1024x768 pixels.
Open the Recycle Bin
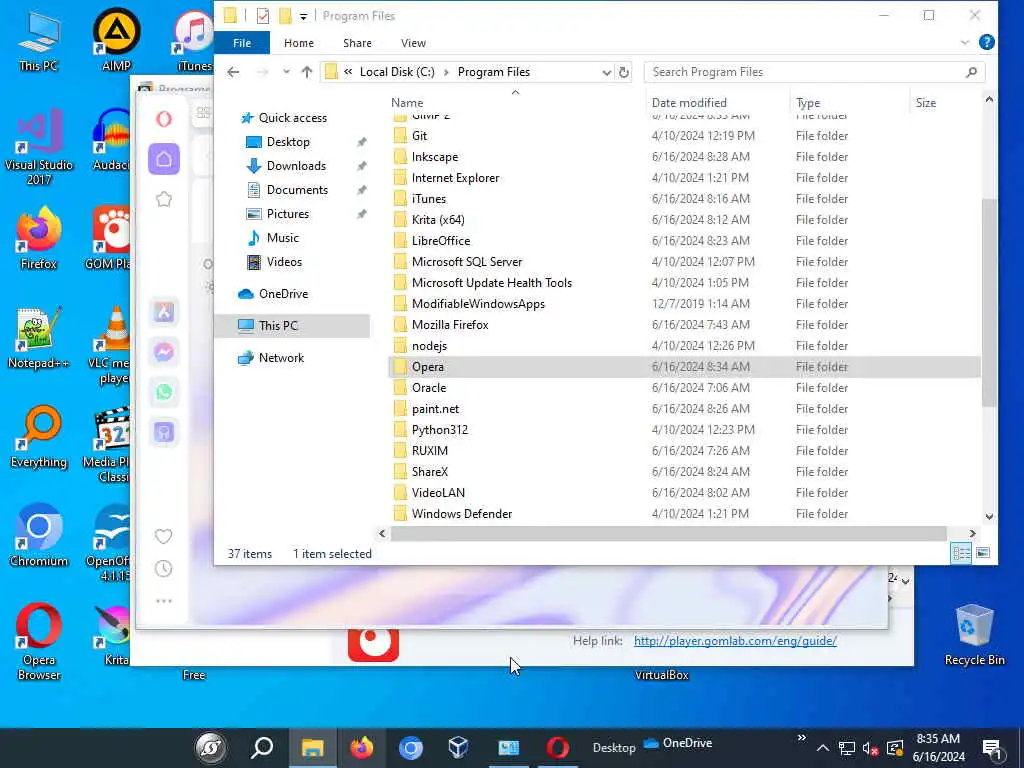[x=974, y=635]
